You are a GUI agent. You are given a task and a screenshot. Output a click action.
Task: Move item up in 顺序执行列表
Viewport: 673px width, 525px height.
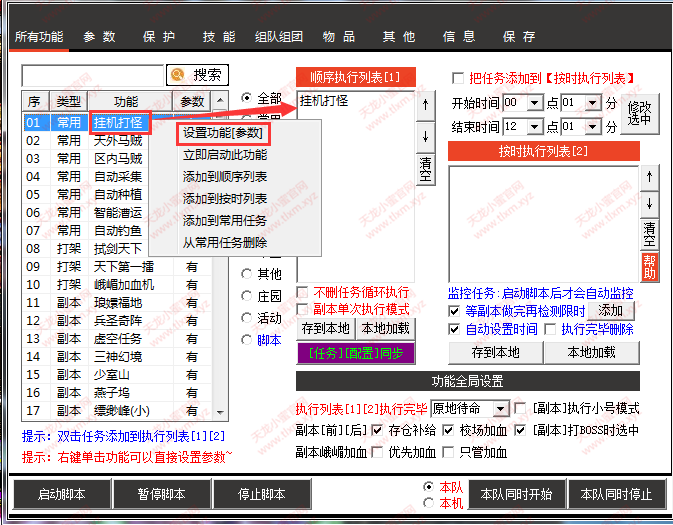tap(425, 105)
